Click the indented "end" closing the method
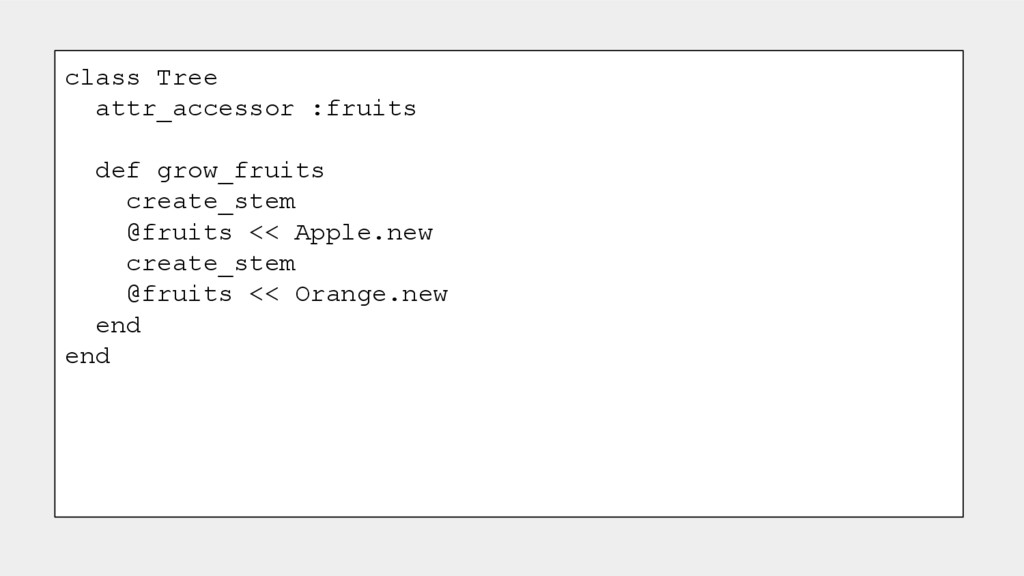The width and height of the screenshot is (1024, 576). pos(118,326)
